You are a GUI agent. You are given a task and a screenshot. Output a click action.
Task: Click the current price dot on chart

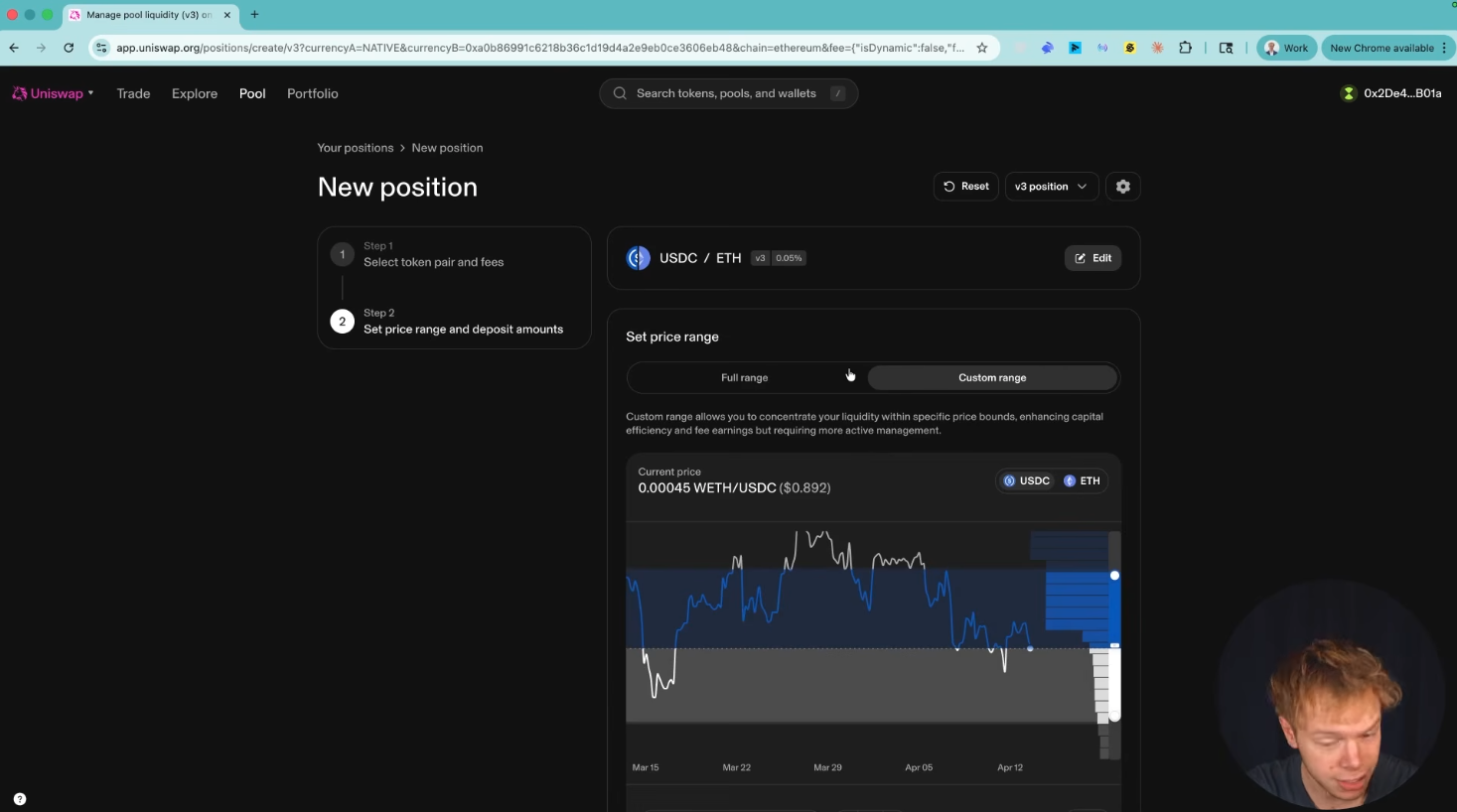pyautogui.click(x=1030, y=648)
